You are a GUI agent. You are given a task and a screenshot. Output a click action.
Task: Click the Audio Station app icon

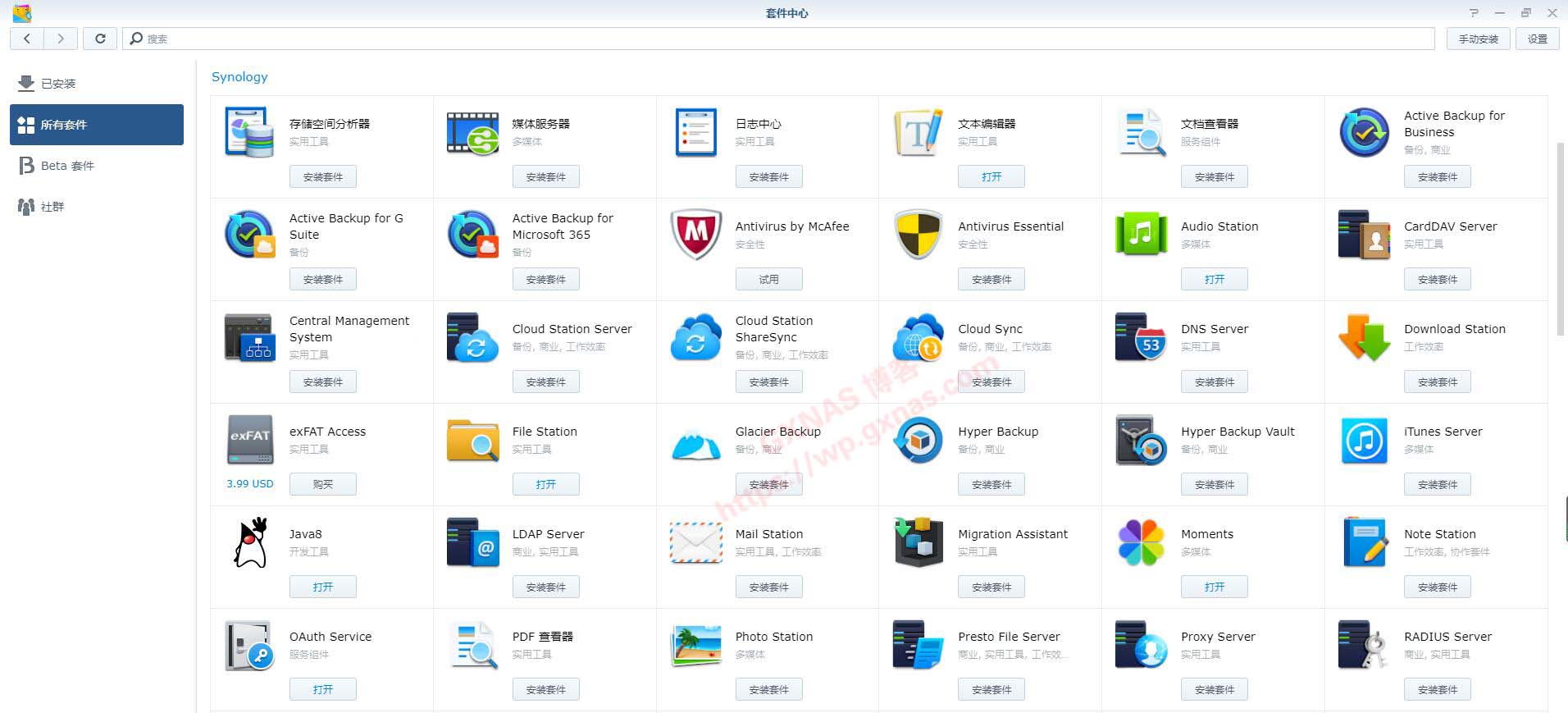coord(1141,234)
